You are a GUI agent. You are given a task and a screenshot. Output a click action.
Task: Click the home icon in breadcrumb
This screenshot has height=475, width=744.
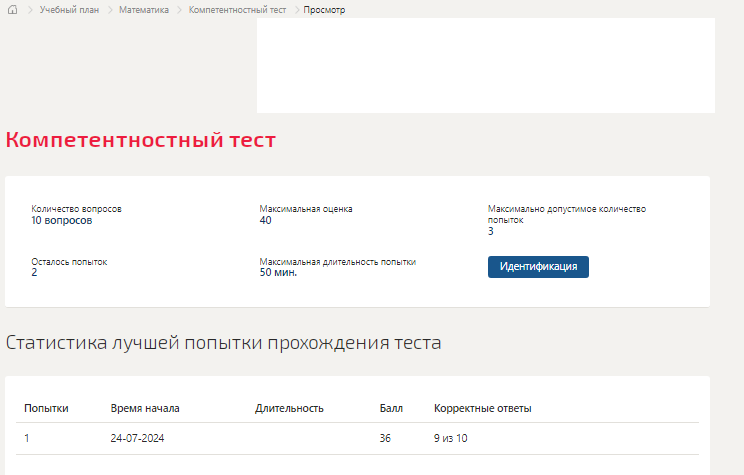point(13,10)
